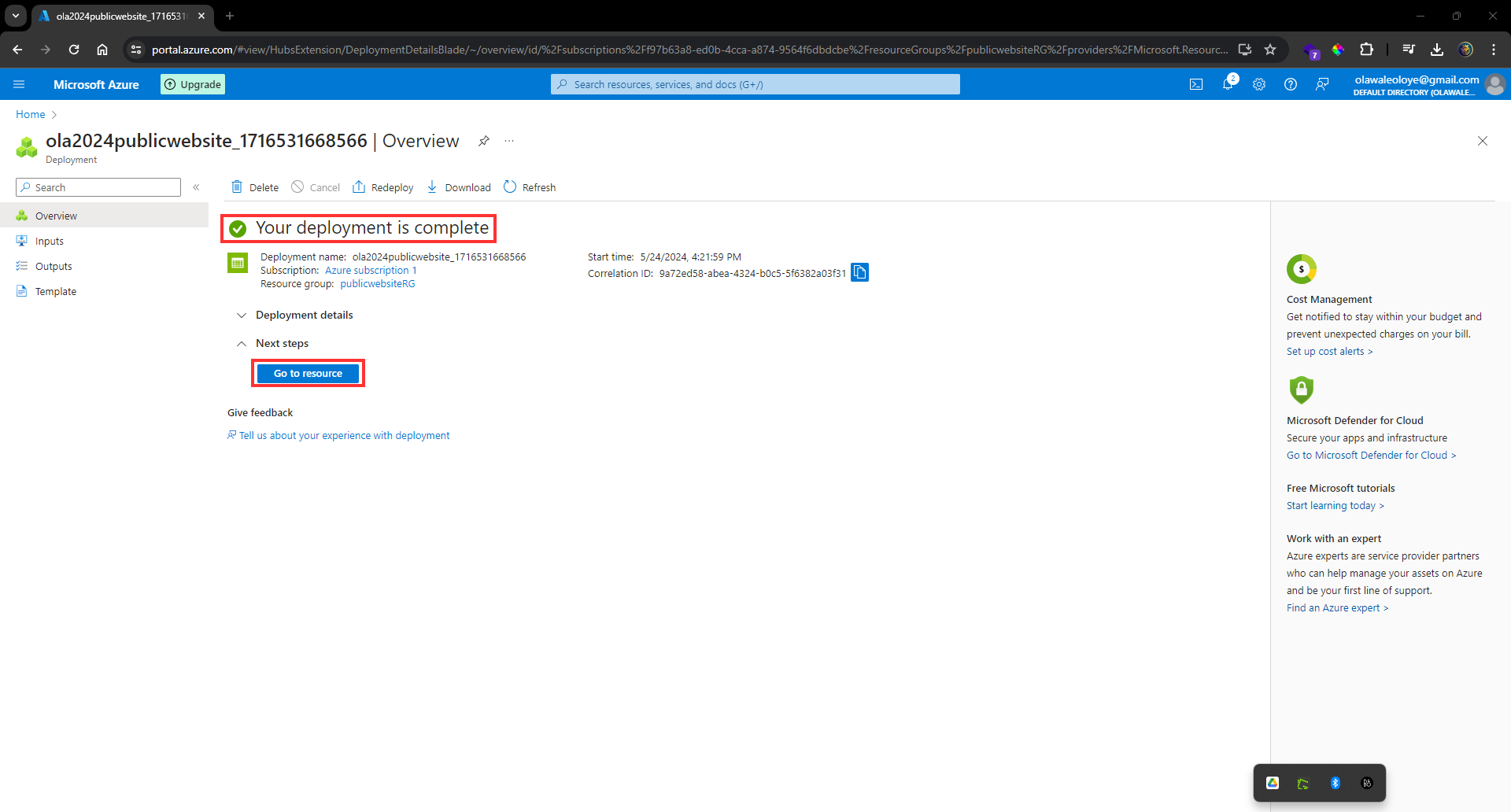Open the Cost Management icon
The width and height of the screenshot is (1511, 812).
click(x=1302, y=269)
